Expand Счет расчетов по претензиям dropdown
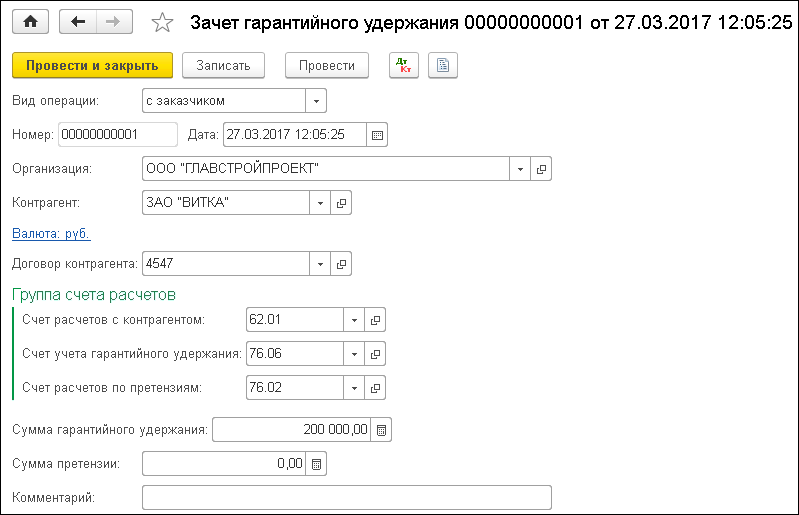The image size is (799, 515). [x=354, y=388]
